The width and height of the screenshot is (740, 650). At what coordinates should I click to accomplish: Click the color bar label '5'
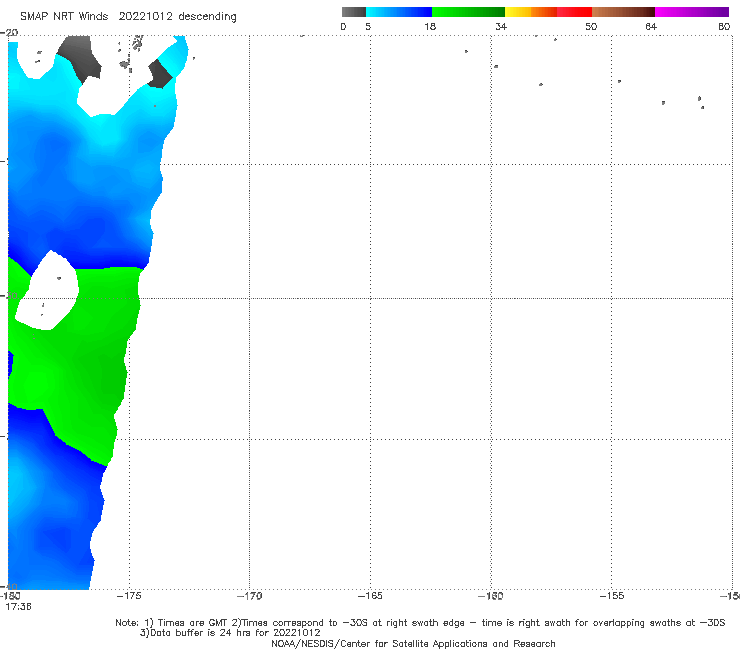click(368, 27)
